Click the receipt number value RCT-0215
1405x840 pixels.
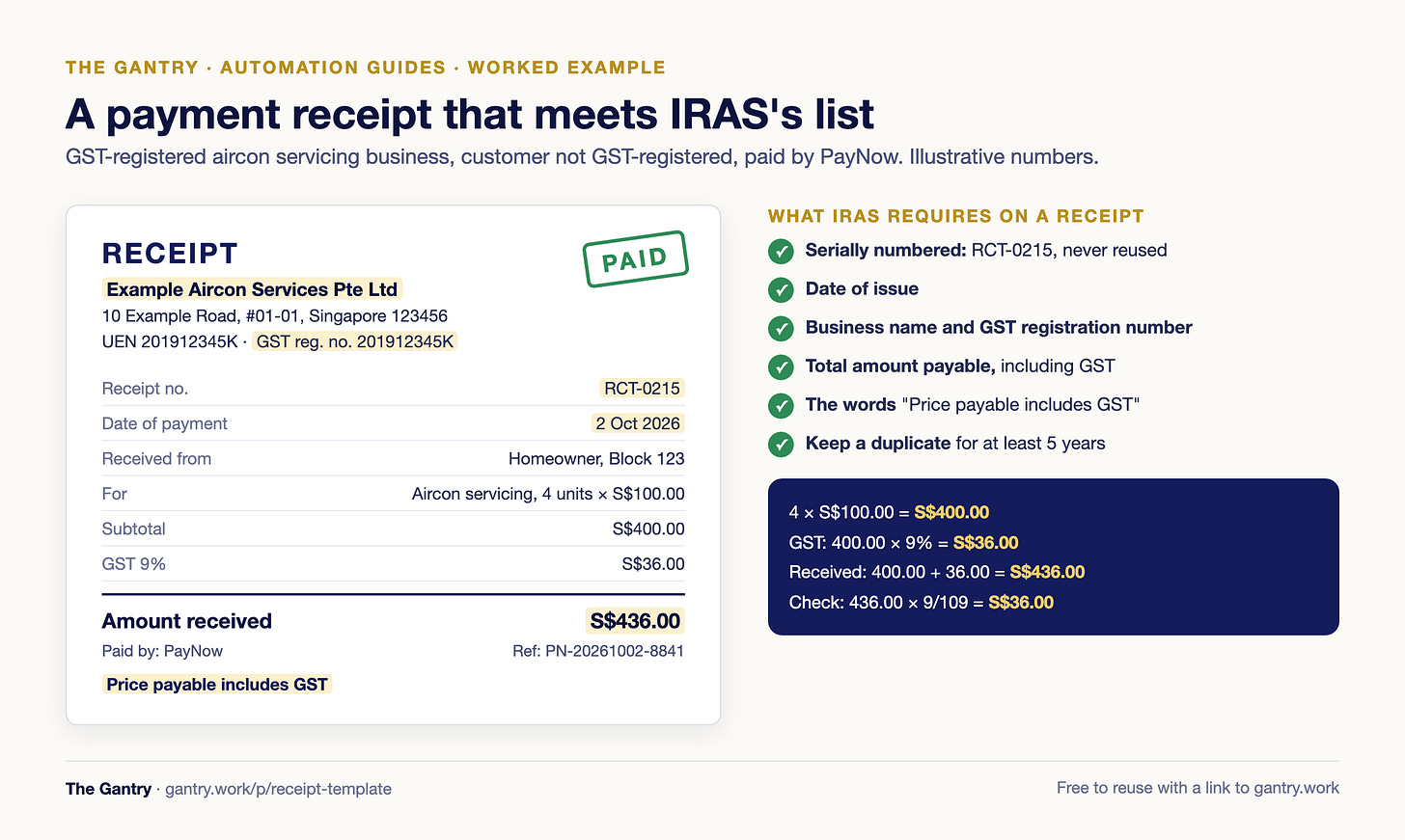coord(642,389)
